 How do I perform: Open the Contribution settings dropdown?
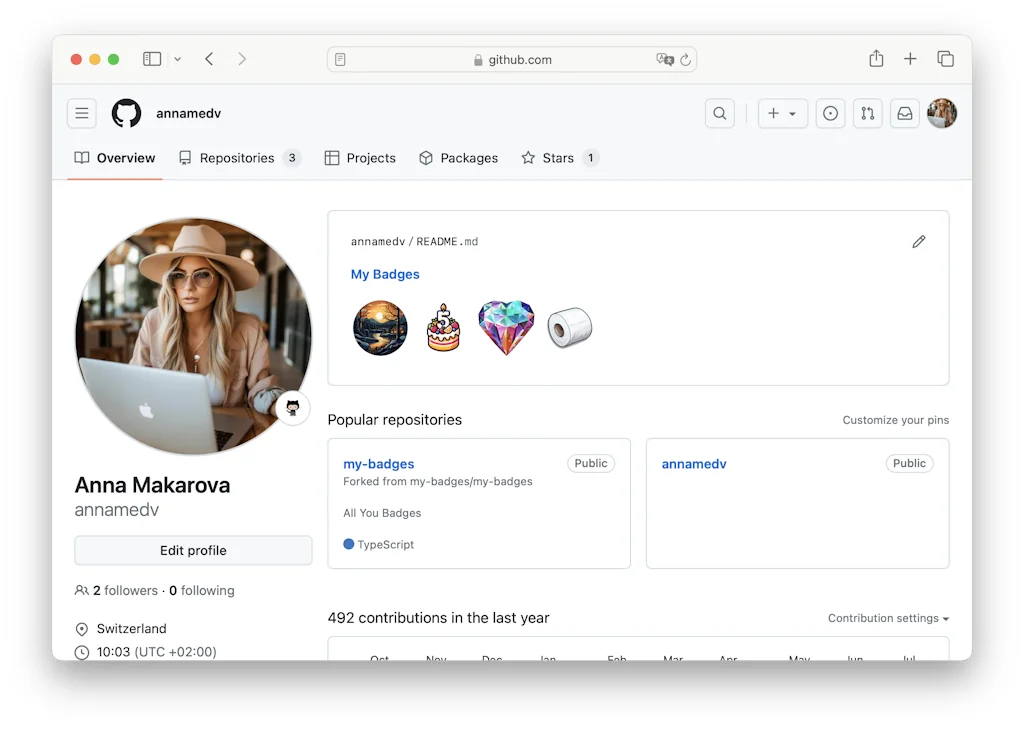888,618
